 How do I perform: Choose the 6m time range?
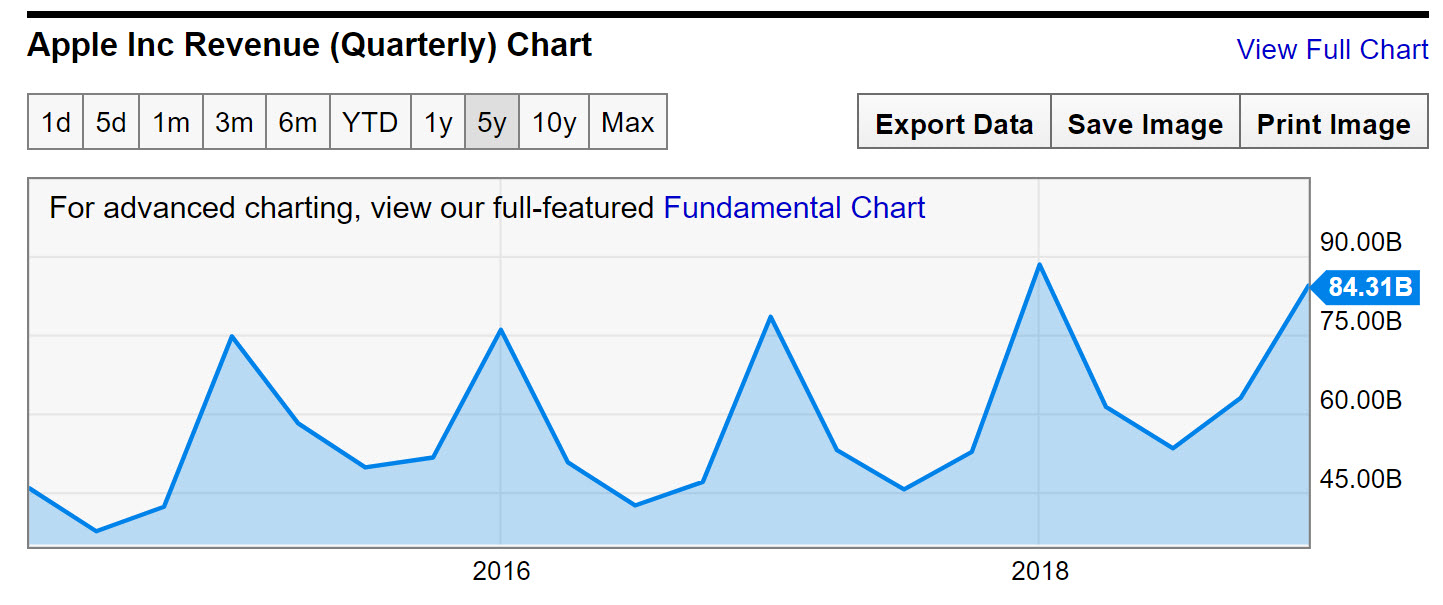298,123
